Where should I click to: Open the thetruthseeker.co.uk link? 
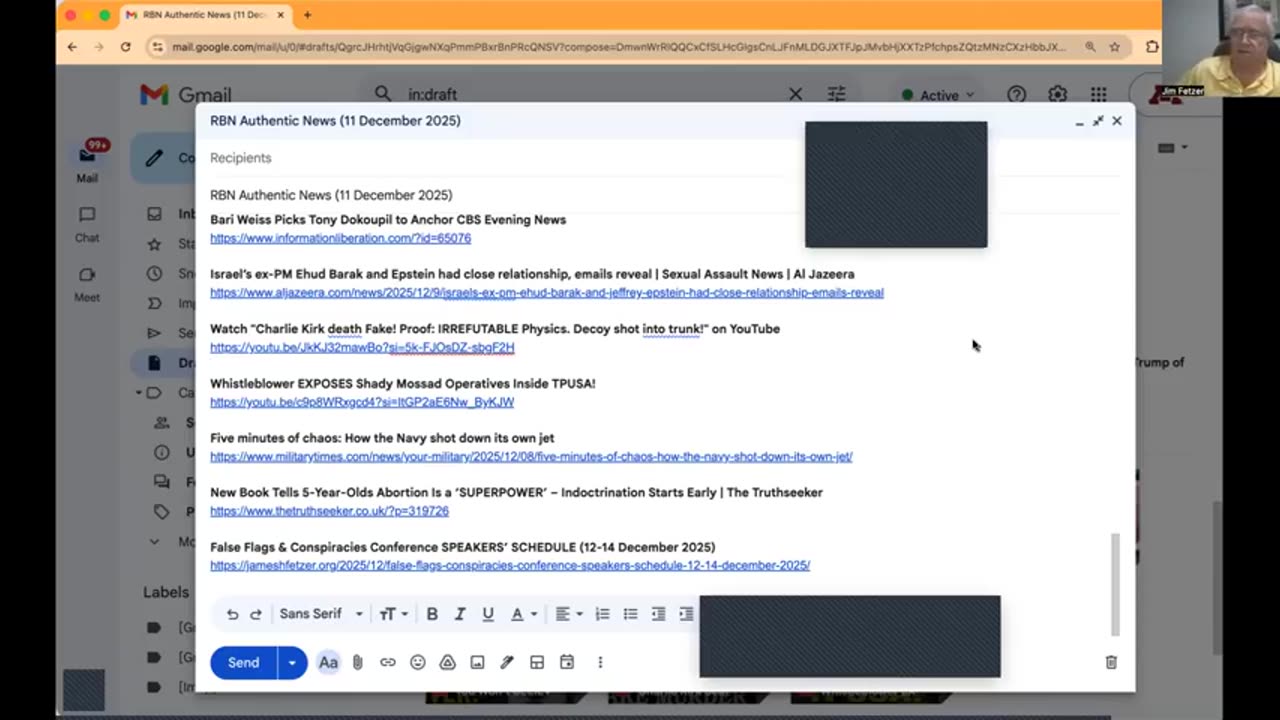coord(329,511)
